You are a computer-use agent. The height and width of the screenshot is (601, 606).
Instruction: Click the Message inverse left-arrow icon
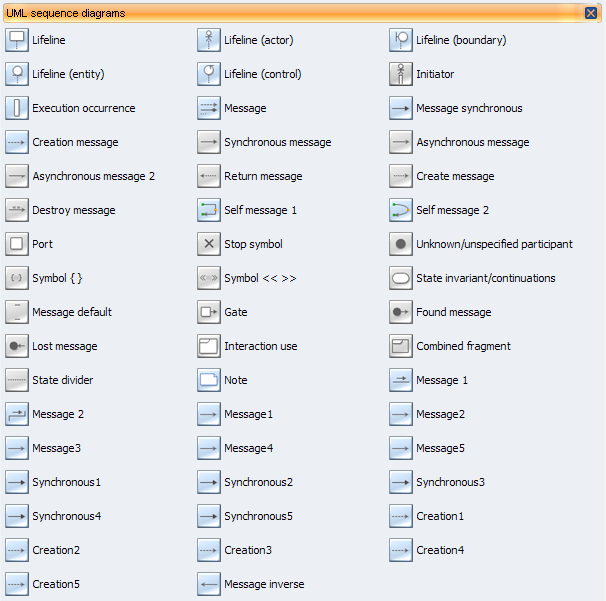click(x=209, y=584)
